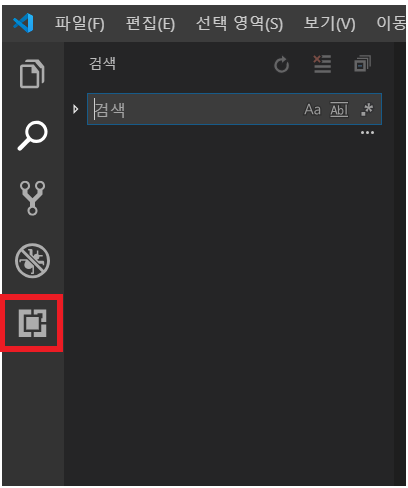Select the Search magnifier icon
The image size is (408, 488).
32,136
